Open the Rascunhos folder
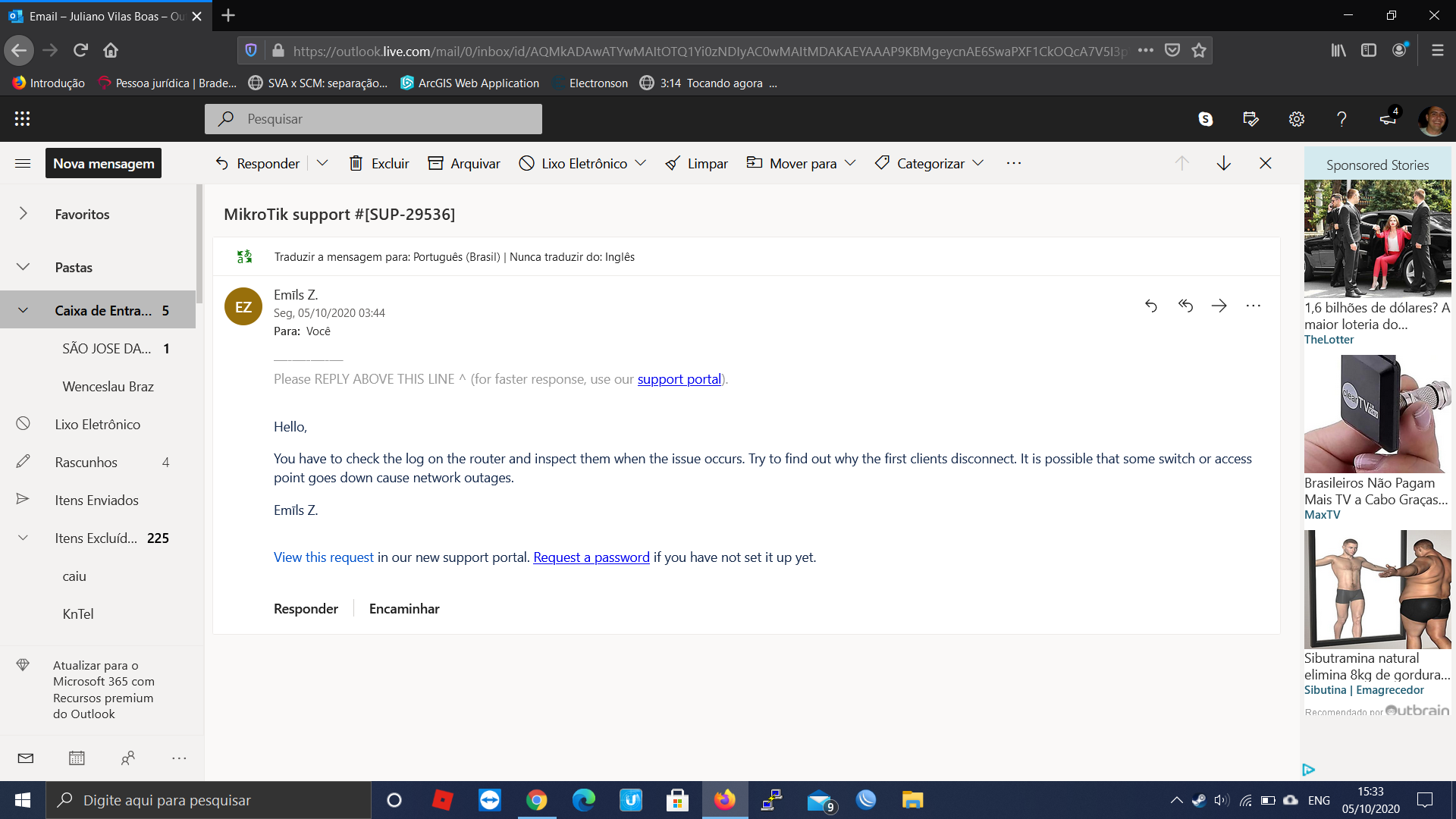Image resolution: width=1456 pixels, height=819 pixels. point(86,463)
